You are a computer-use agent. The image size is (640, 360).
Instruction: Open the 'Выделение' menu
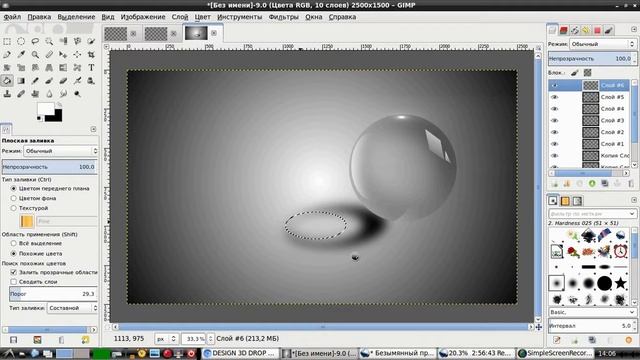76,17
